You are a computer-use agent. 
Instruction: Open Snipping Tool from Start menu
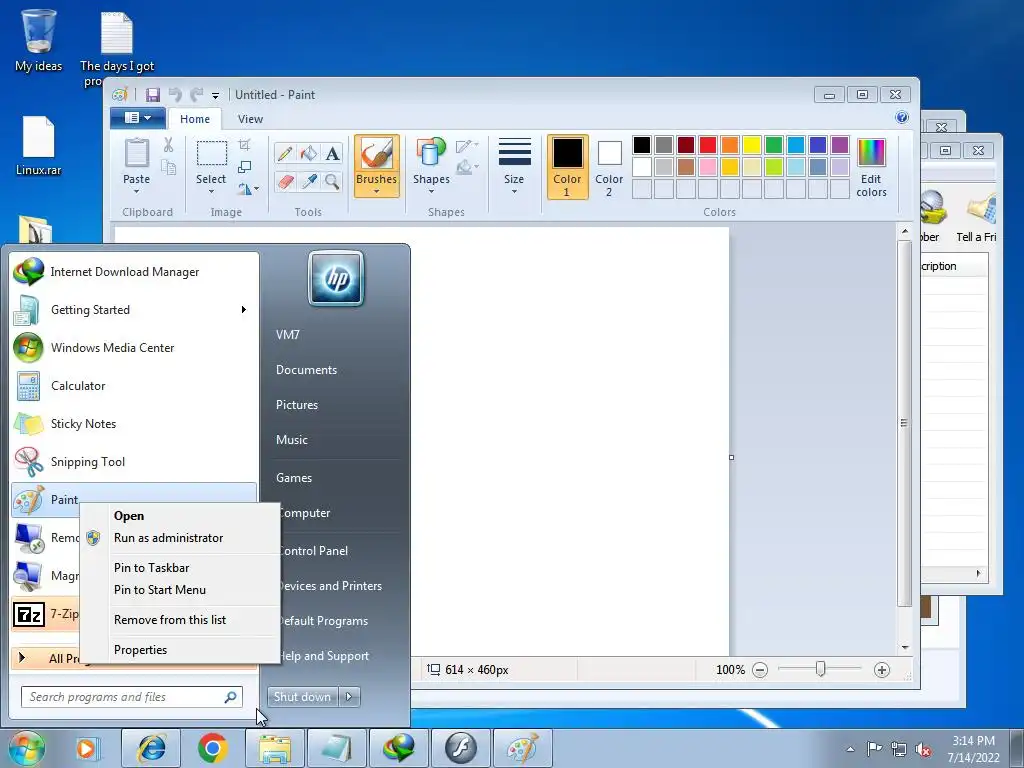(x=134, y=462)
